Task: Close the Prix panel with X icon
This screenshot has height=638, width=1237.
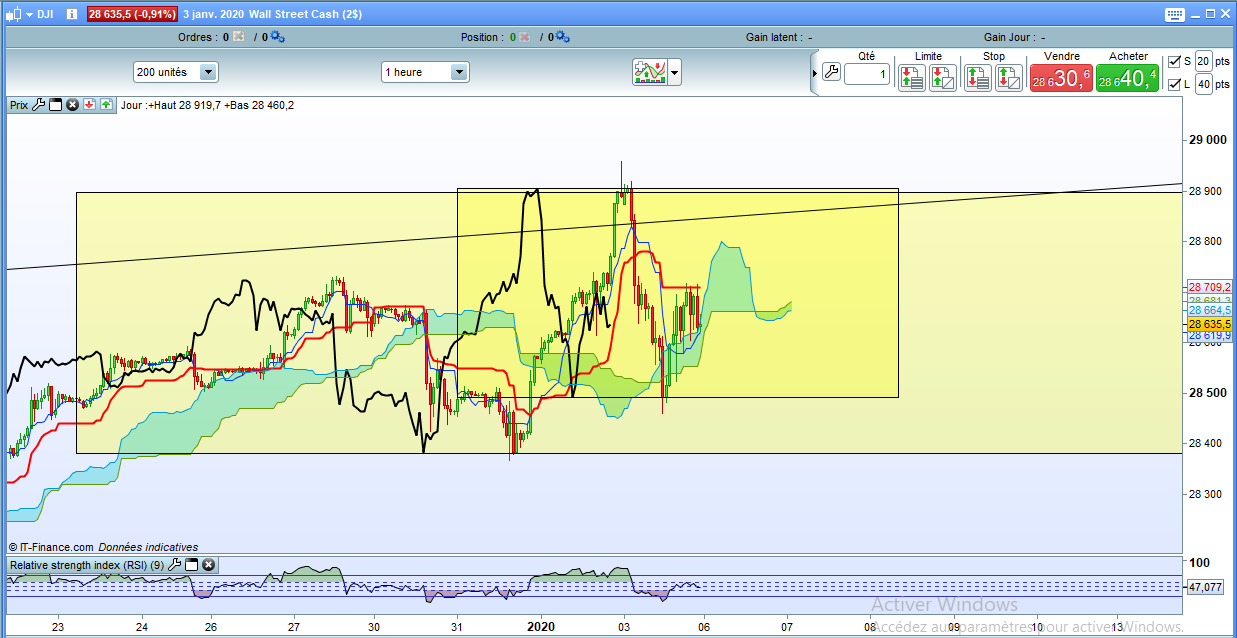Action: (x=72, y=104)
